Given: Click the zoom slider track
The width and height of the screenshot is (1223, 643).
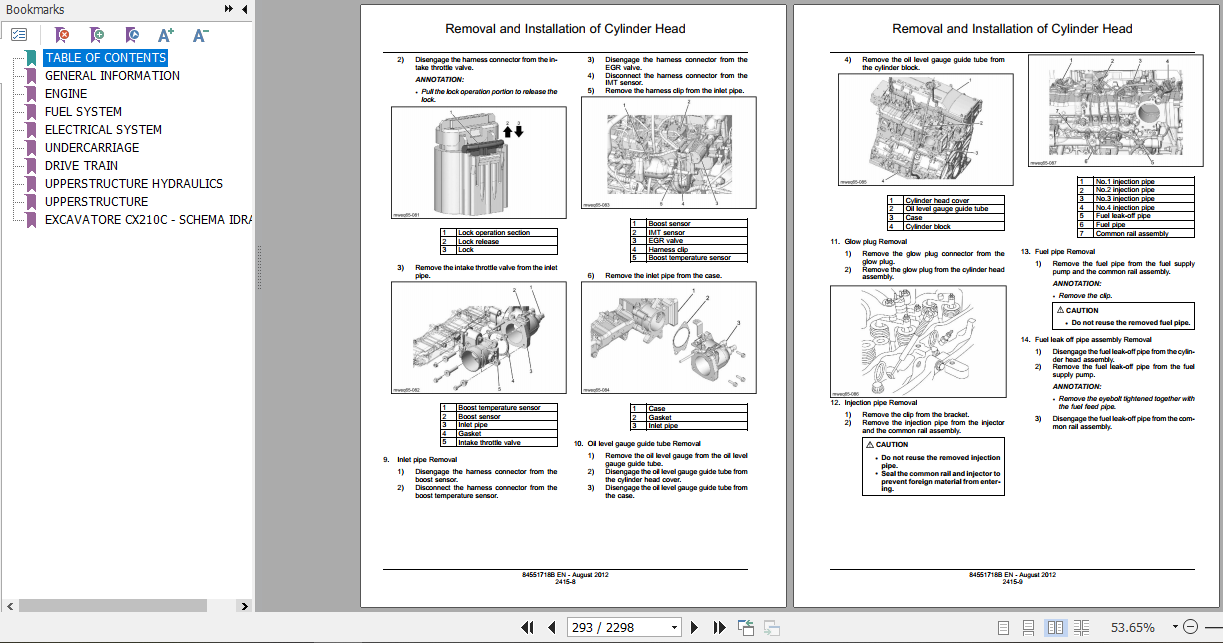Looking at the screenshot, I should coord(1214,627).
